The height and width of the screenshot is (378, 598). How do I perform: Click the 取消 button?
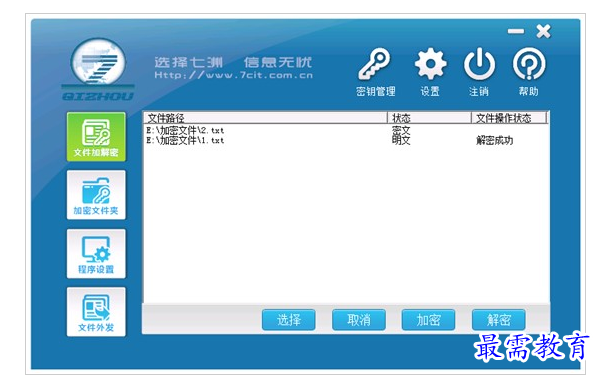click(358, 320)
